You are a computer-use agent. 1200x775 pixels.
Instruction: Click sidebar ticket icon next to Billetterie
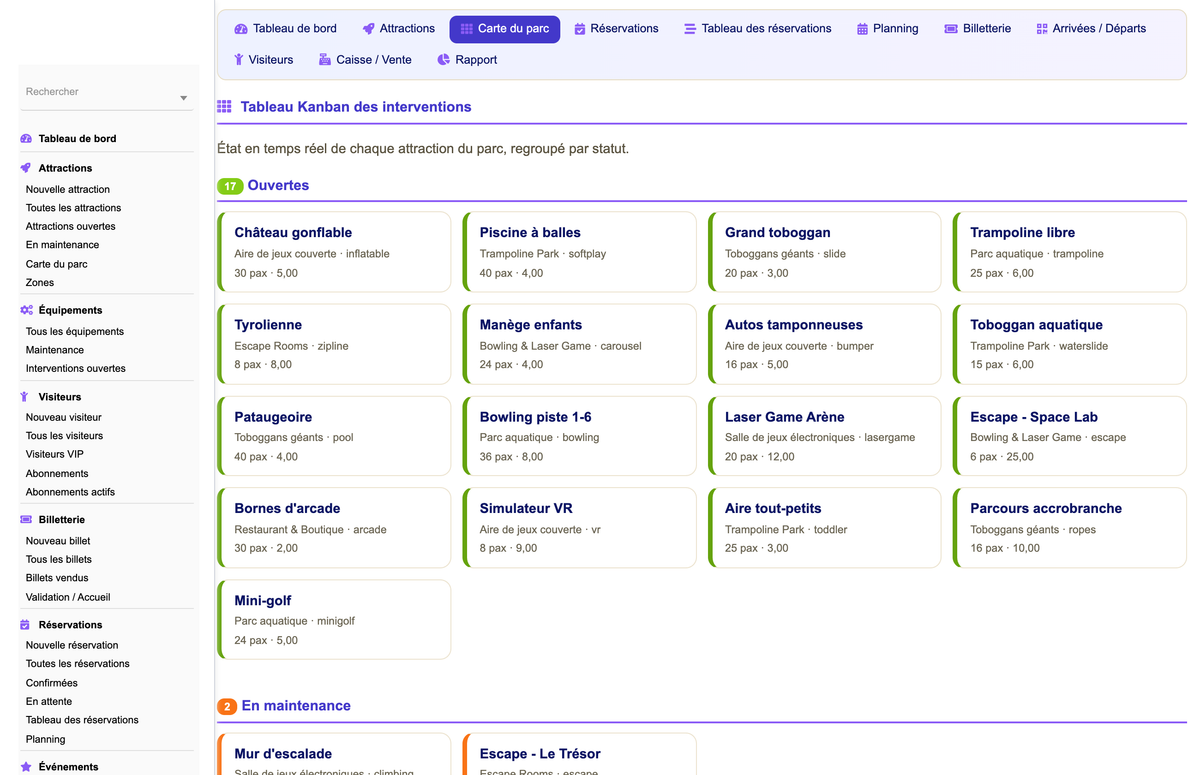point(26,520)
